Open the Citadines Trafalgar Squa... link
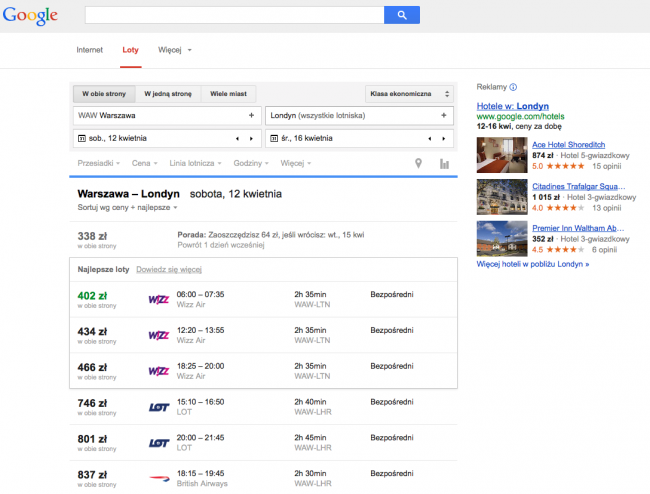Screen dimensions: 650x494 click(x=578, y=186)
